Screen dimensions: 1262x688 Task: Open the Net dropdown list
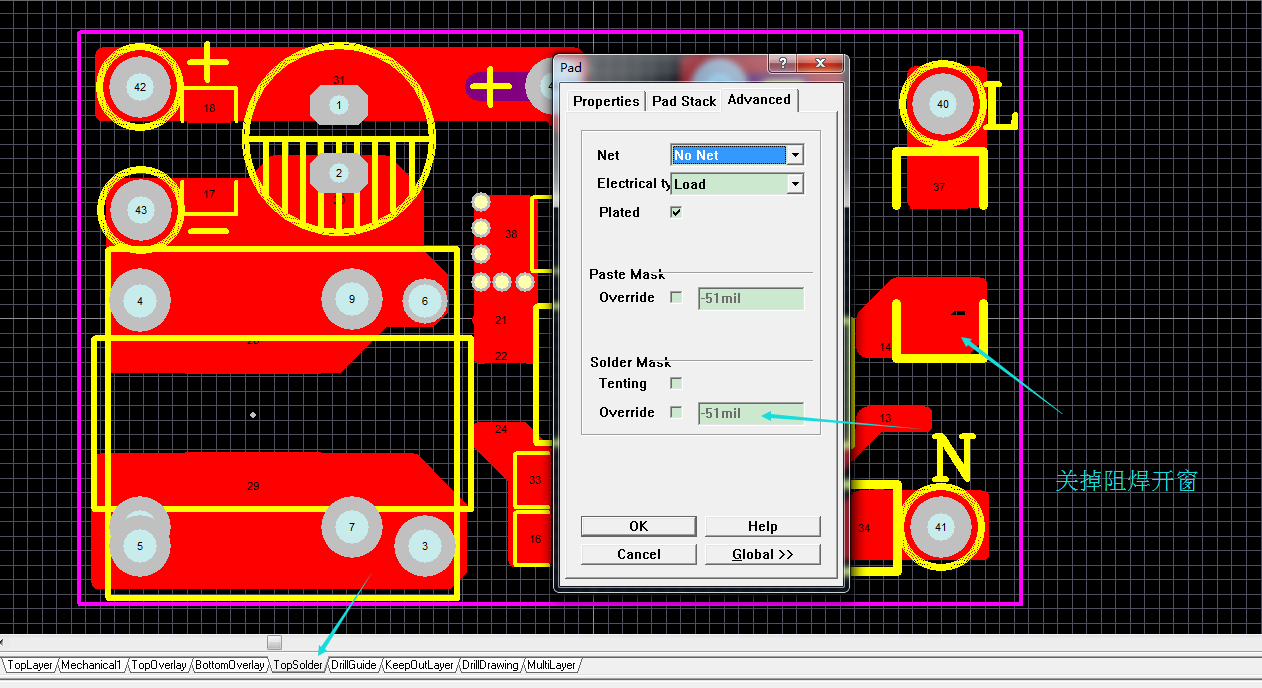(795, 155)
